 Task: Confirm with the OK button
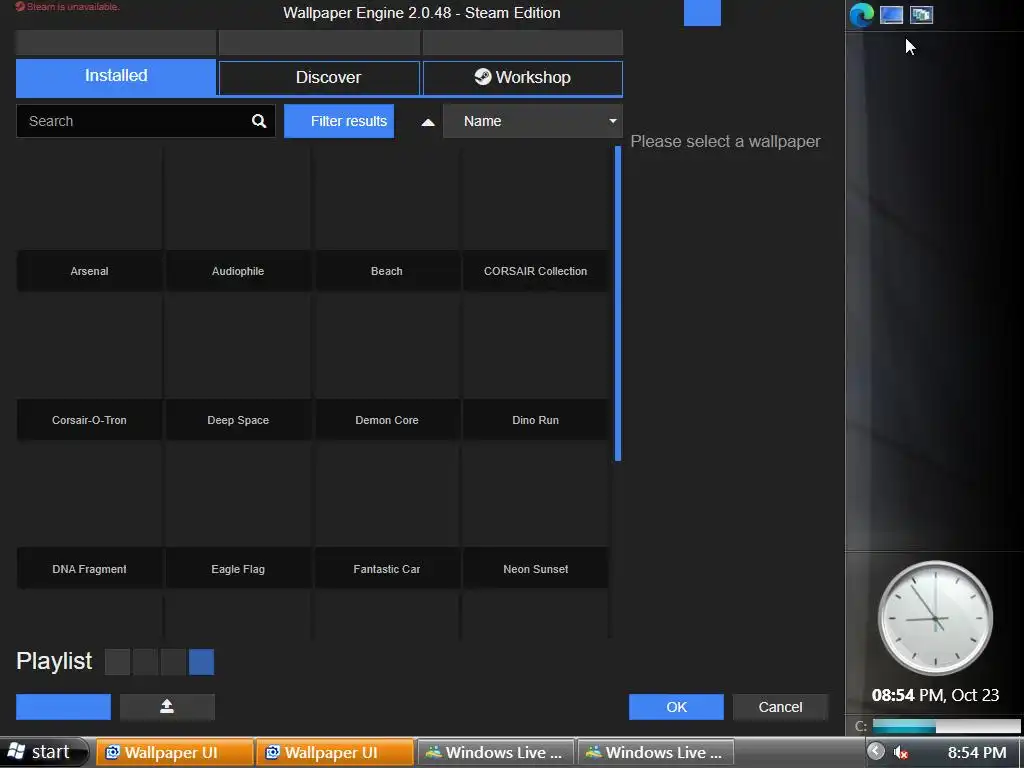(676, 707)
